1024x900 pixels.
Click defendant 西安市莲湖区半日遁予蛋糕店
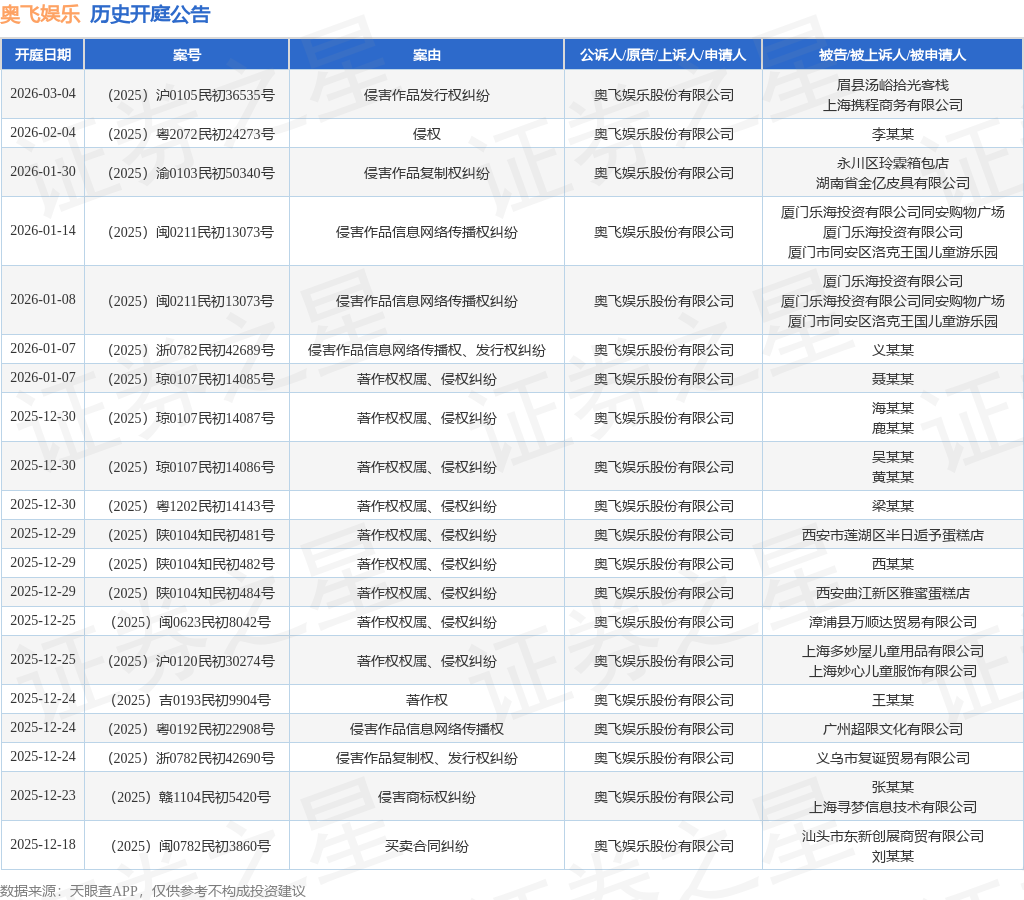[x=892, y=536]
